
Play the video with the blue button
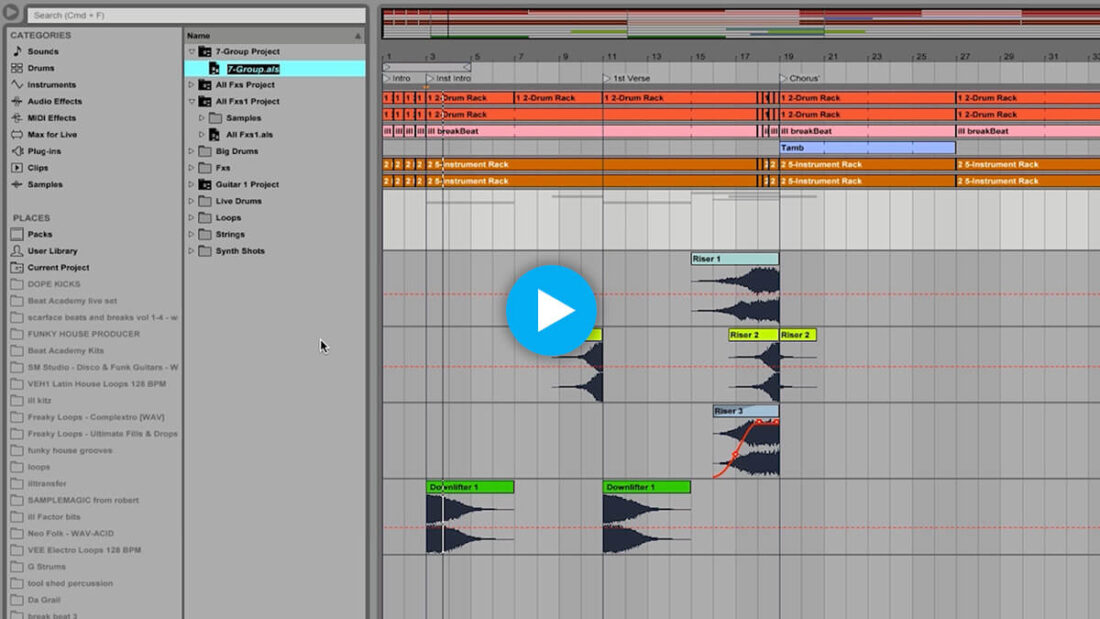(551, 310)
